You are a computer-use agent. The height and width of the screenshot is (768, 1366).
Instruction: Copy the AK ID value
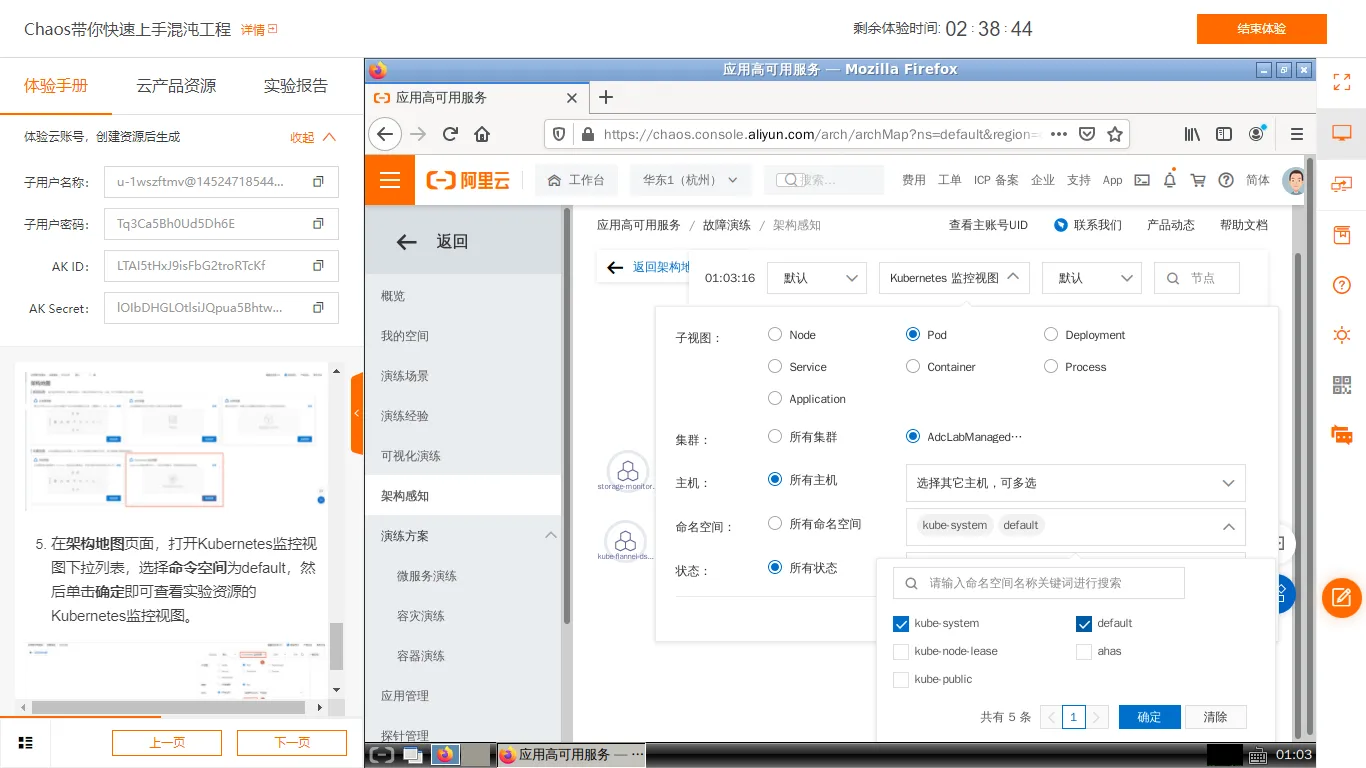(318, 266)
